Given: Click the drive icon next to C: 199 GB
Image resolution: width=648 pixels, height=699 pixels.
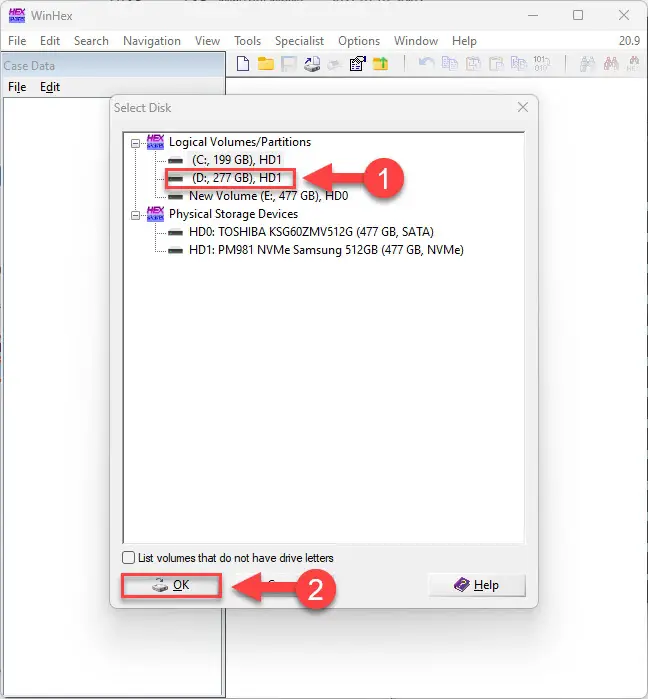Looking at the screenshot, I should coord(176,160).
